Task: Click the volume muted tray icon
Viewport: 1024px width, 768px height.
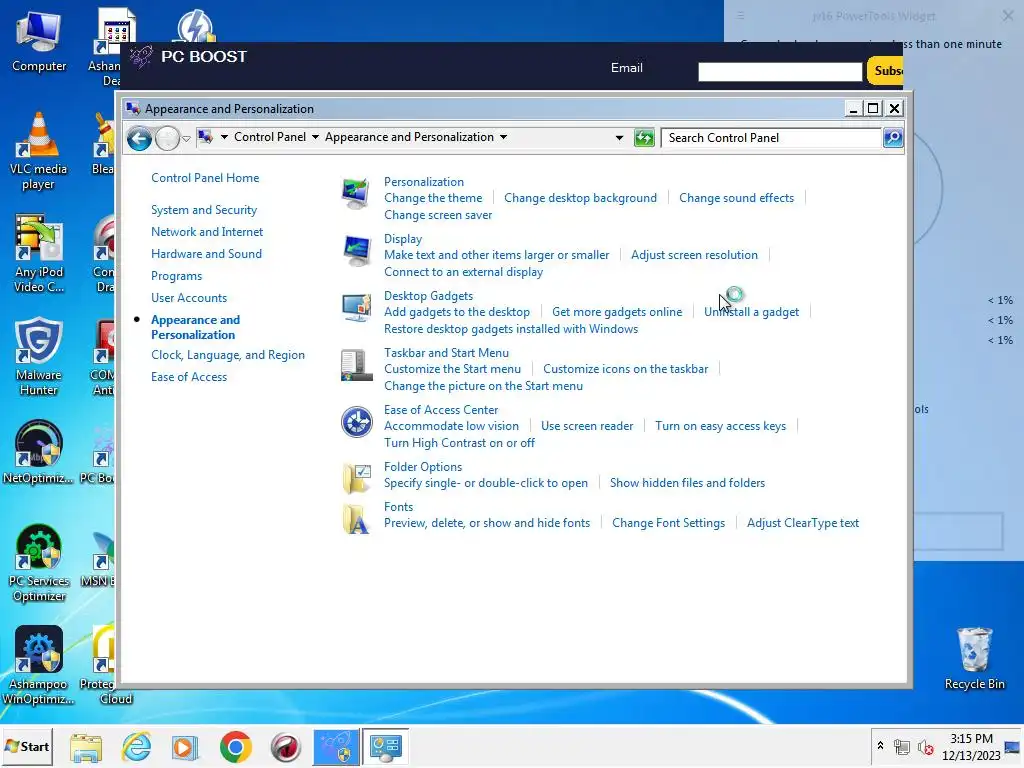Action: 925,747
